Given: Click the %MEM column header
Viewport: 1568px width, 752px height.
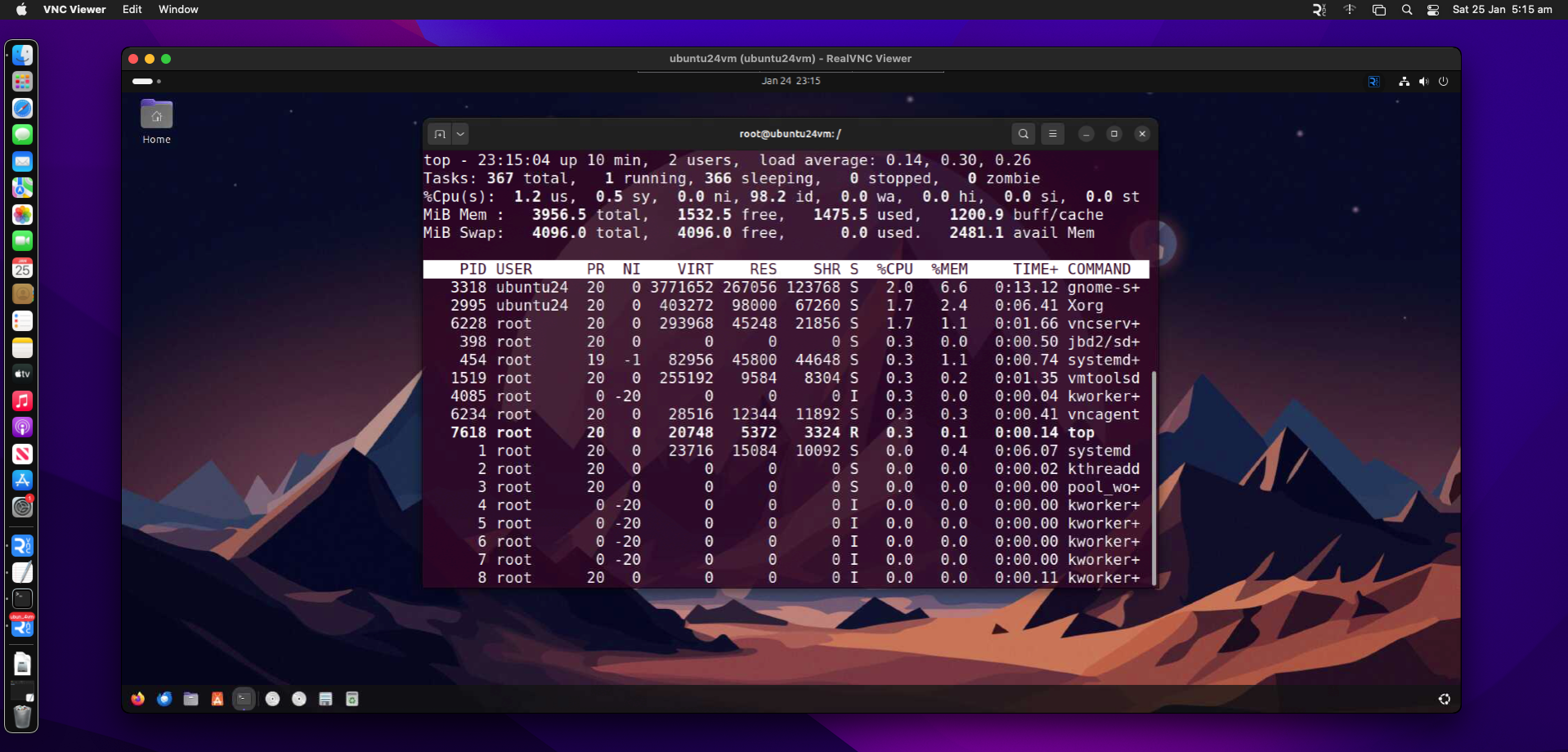Looking at the screenshot, I should tap(949, 269).
